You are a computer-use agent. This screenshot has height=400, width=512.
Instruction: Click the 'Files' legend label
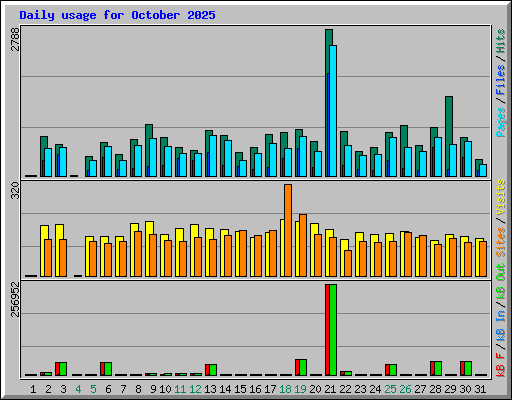(x=501, y=80)
